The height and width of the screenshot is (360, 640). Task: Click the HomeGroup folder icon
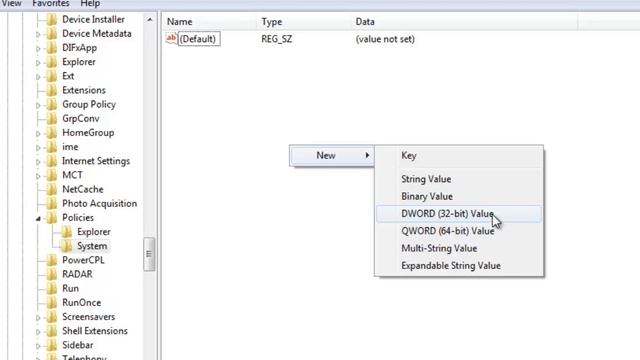52,133
